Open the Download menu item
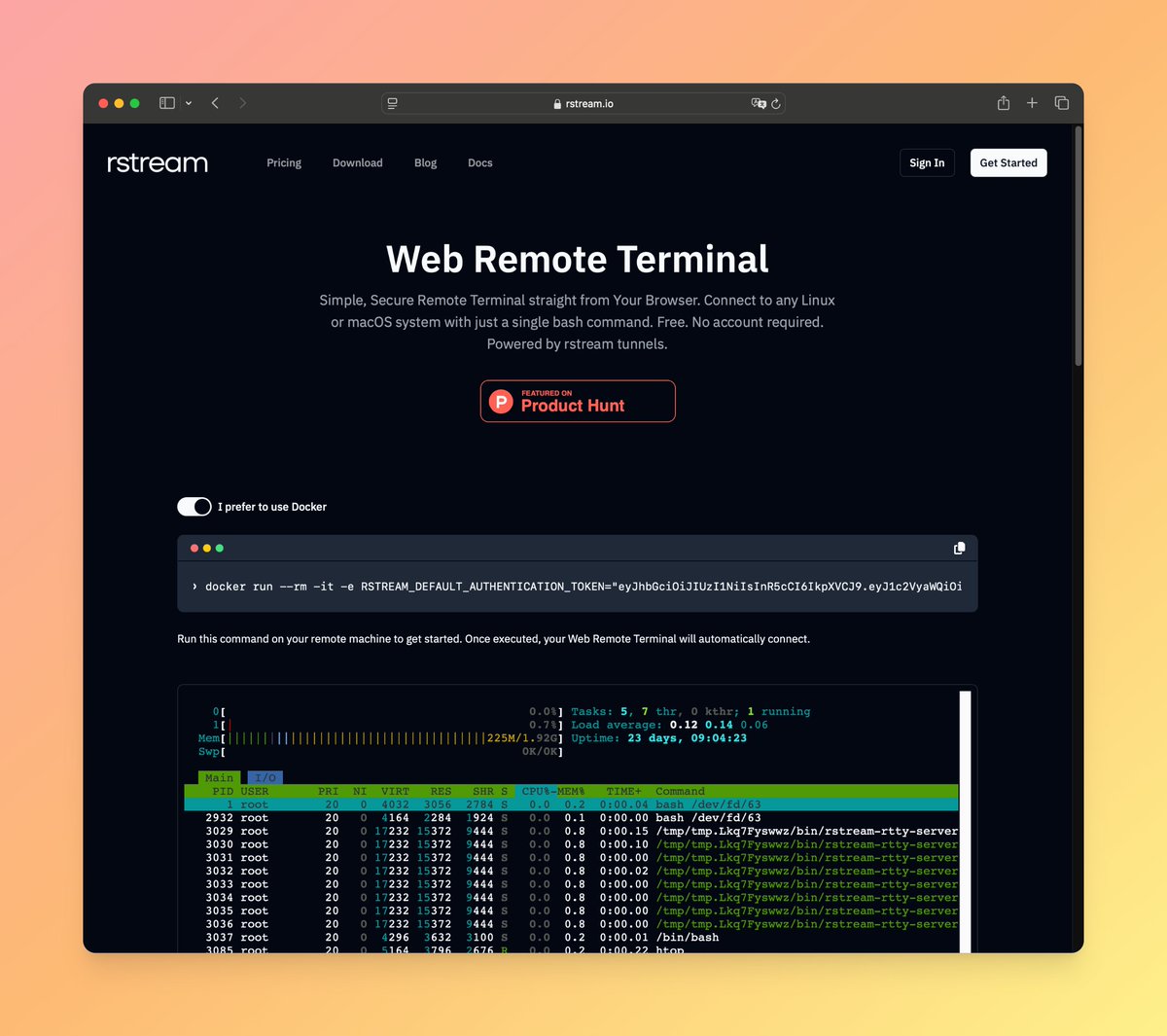This screenshot has width=1167, height=1036. pos(358,162)
